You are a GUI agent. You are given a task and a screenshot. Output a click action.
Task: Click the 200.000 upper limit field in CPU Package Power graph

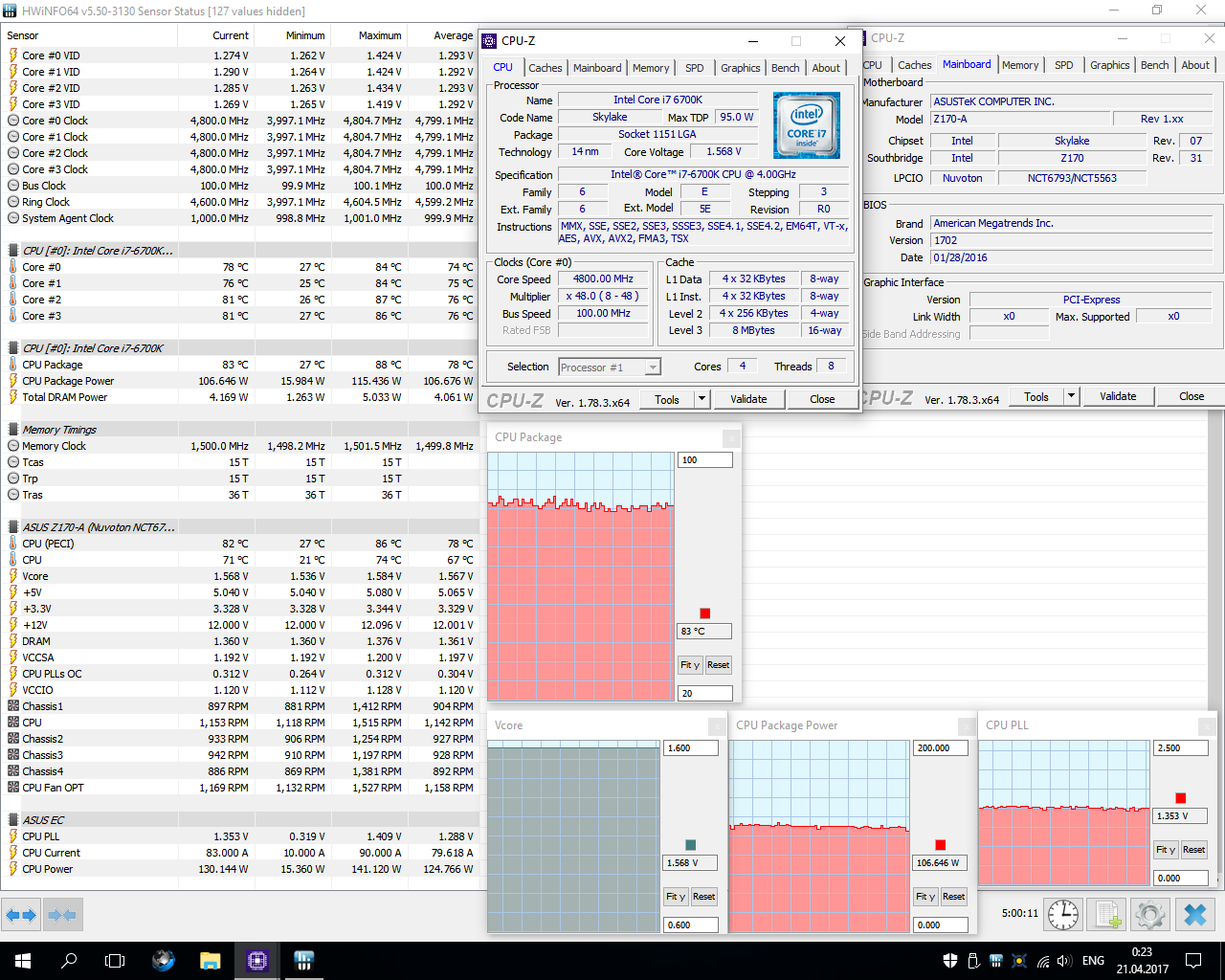941,748
